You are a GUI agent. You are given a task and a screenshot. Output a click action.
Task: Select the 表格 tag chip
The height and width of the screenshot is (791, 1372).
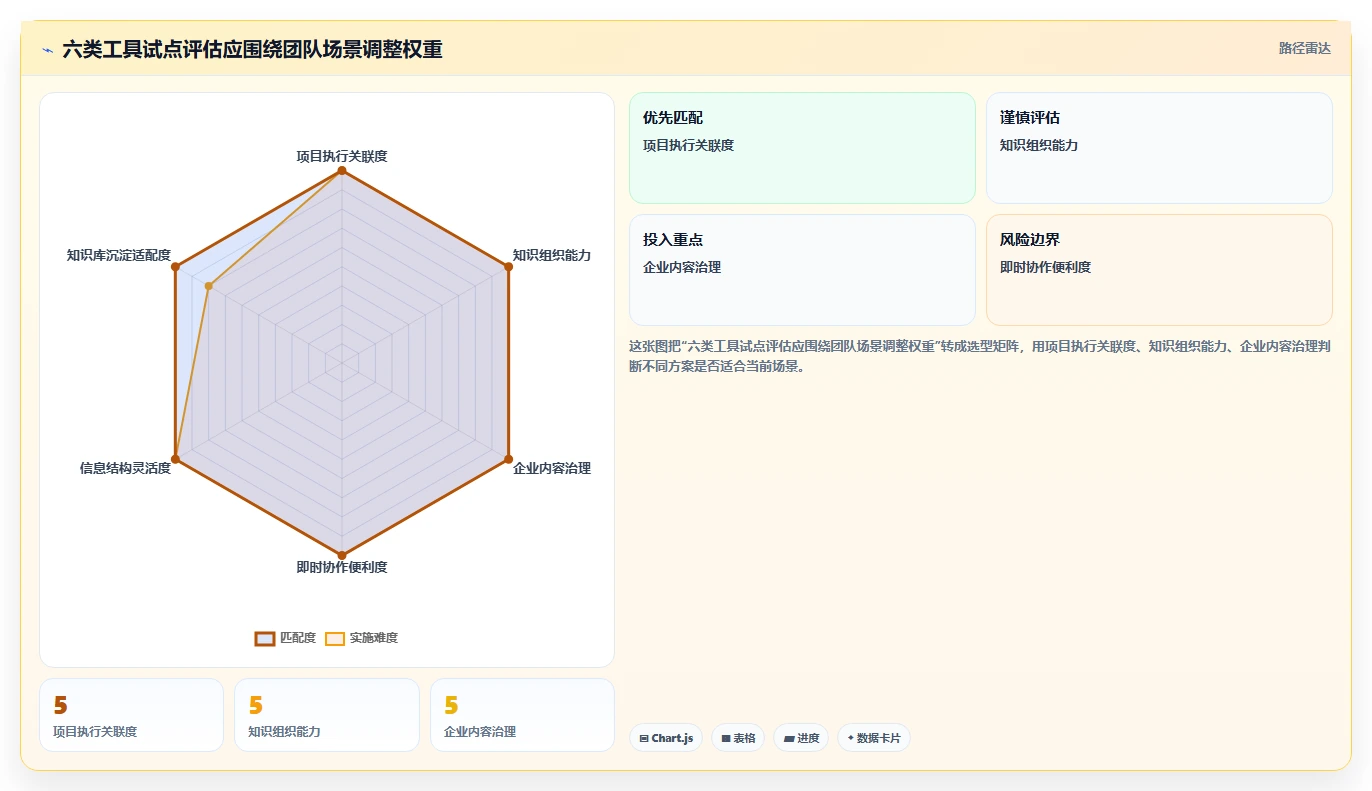tap(738, 738)
